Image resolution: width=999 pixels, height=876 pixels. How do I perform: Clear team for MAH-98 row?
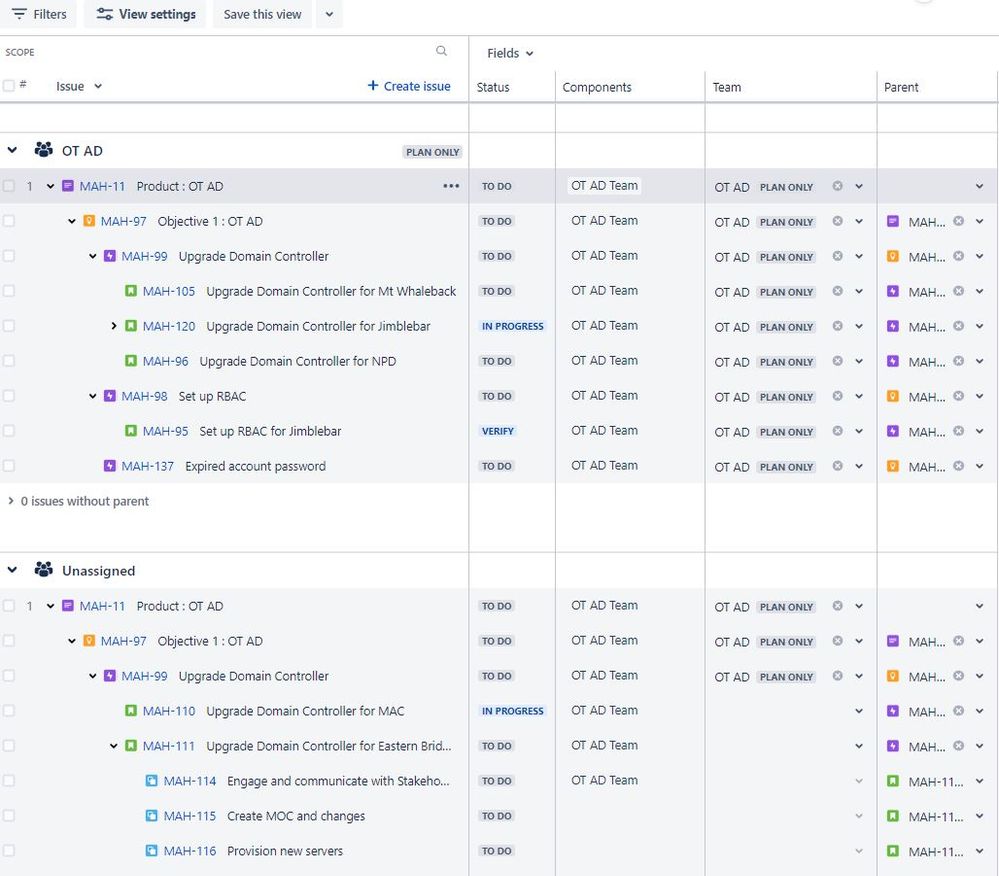click(838, 396)
